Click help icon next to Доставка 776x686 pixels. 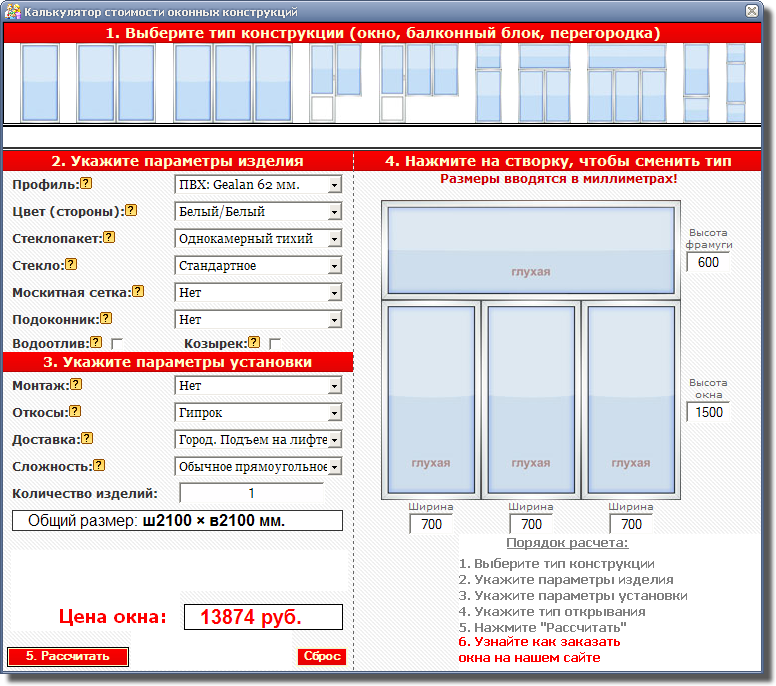(x=87, y=438)
